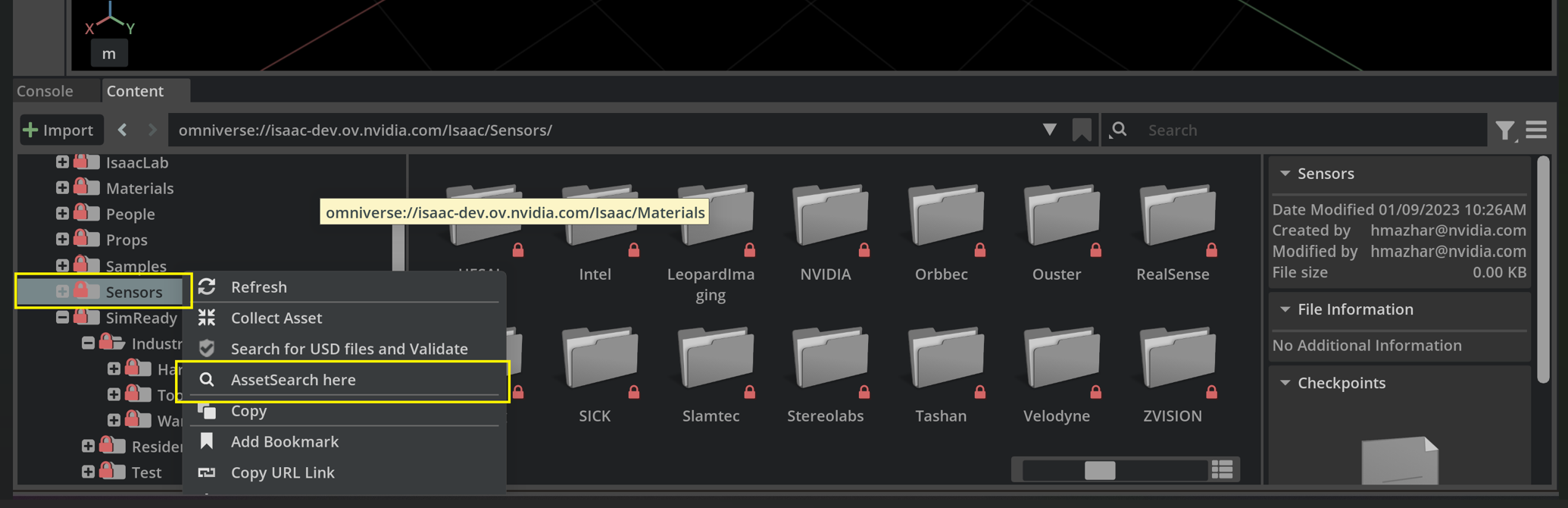Screen dimensions: 1568x508
Task: Click the Refresh icon in context menu
Action: [207, 287]
